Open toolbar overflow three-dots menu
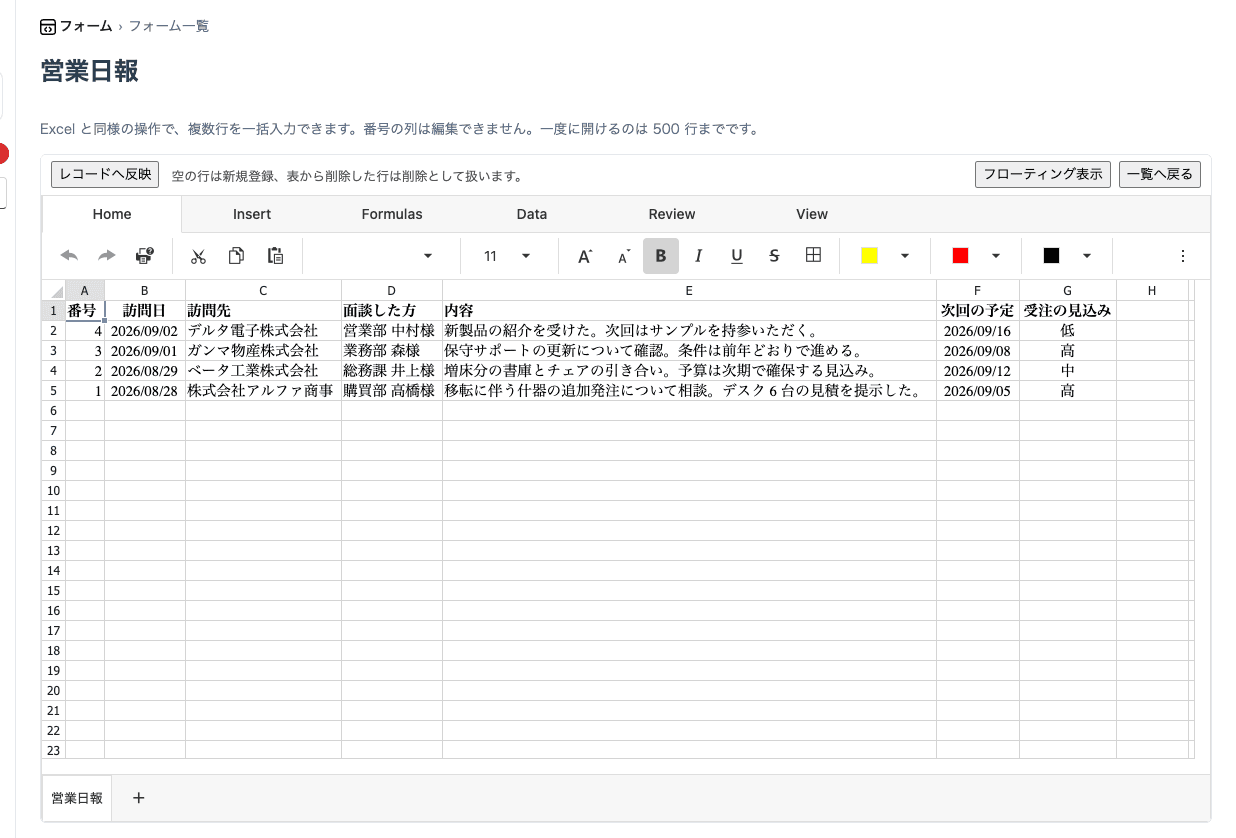Image resolution: width=1236 pixels, height=838 pixels. click(1183, 256)
